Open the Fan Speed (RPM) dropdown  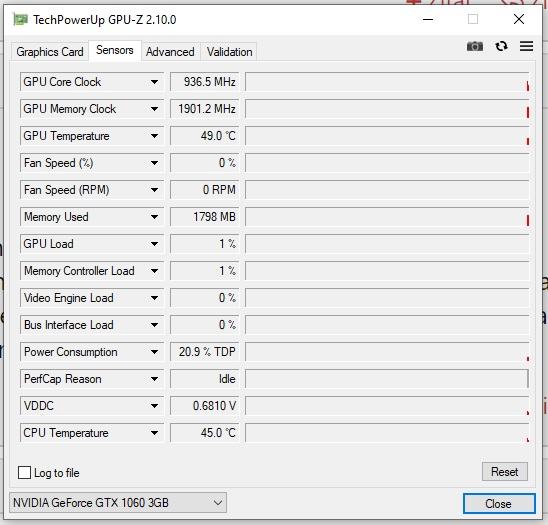92,190
